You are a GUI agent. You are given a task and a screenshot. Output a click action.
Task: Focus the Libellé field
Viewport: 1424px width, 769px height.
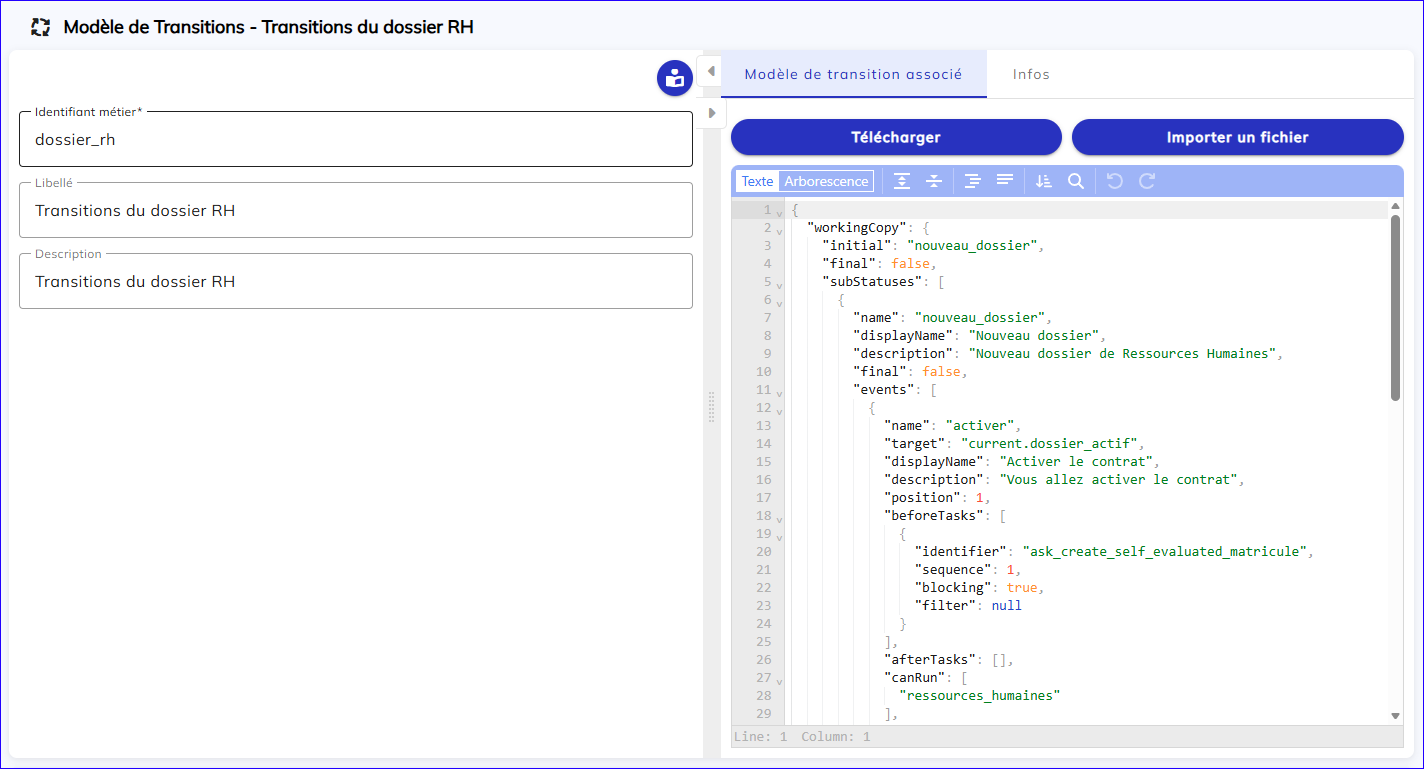[356, 210]
